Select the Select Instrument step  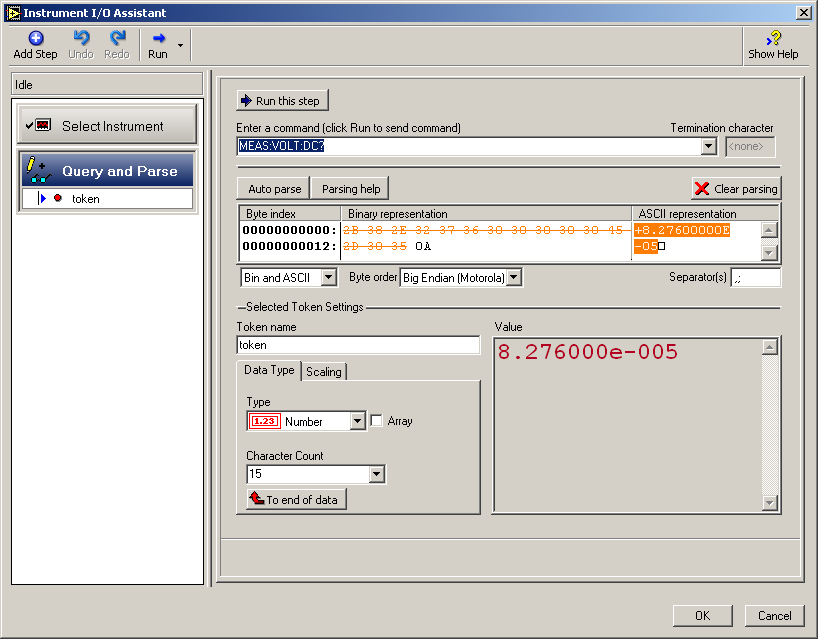(107, 125)
